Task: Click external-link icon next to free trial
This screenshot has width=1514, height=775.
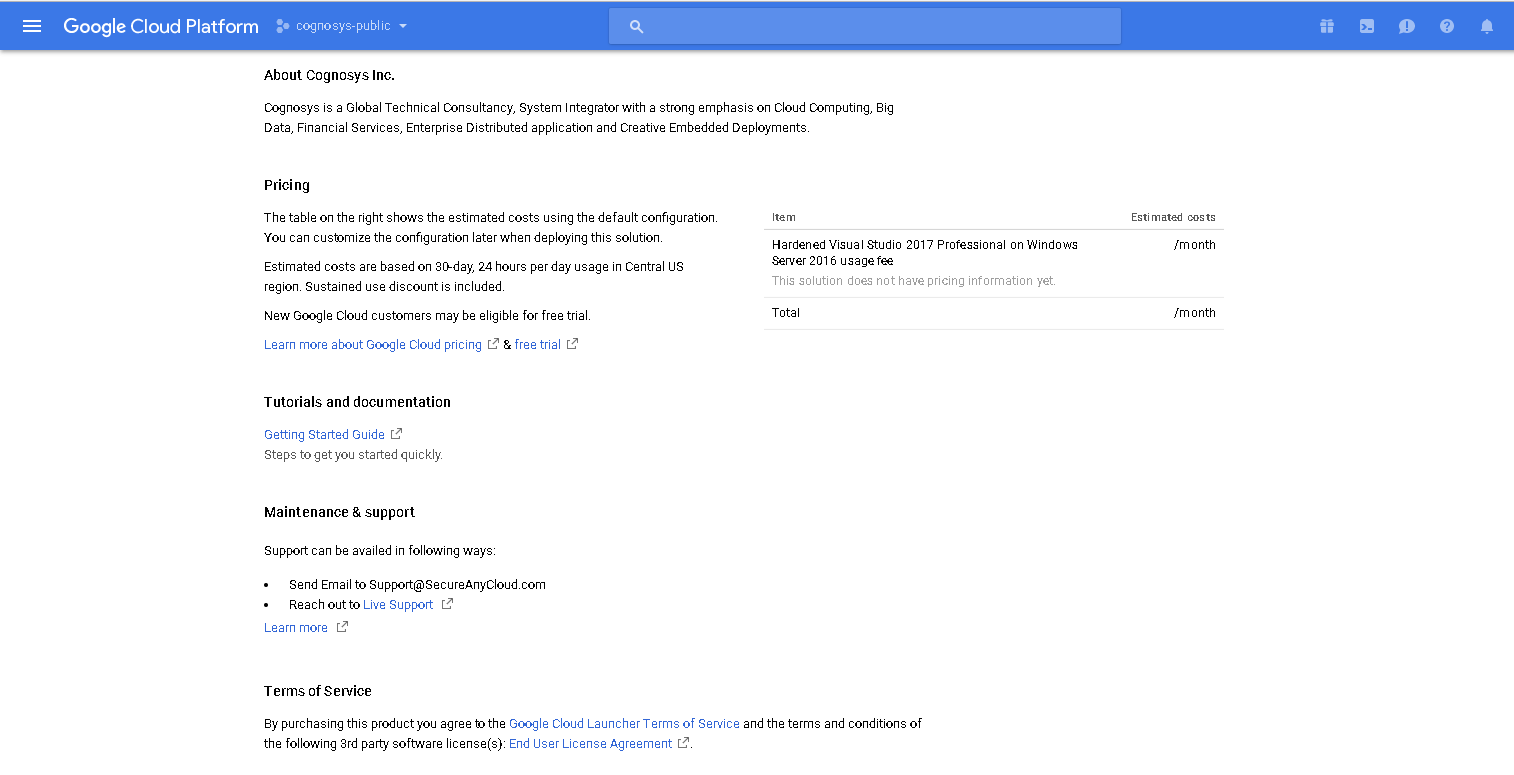Action: 572,344
